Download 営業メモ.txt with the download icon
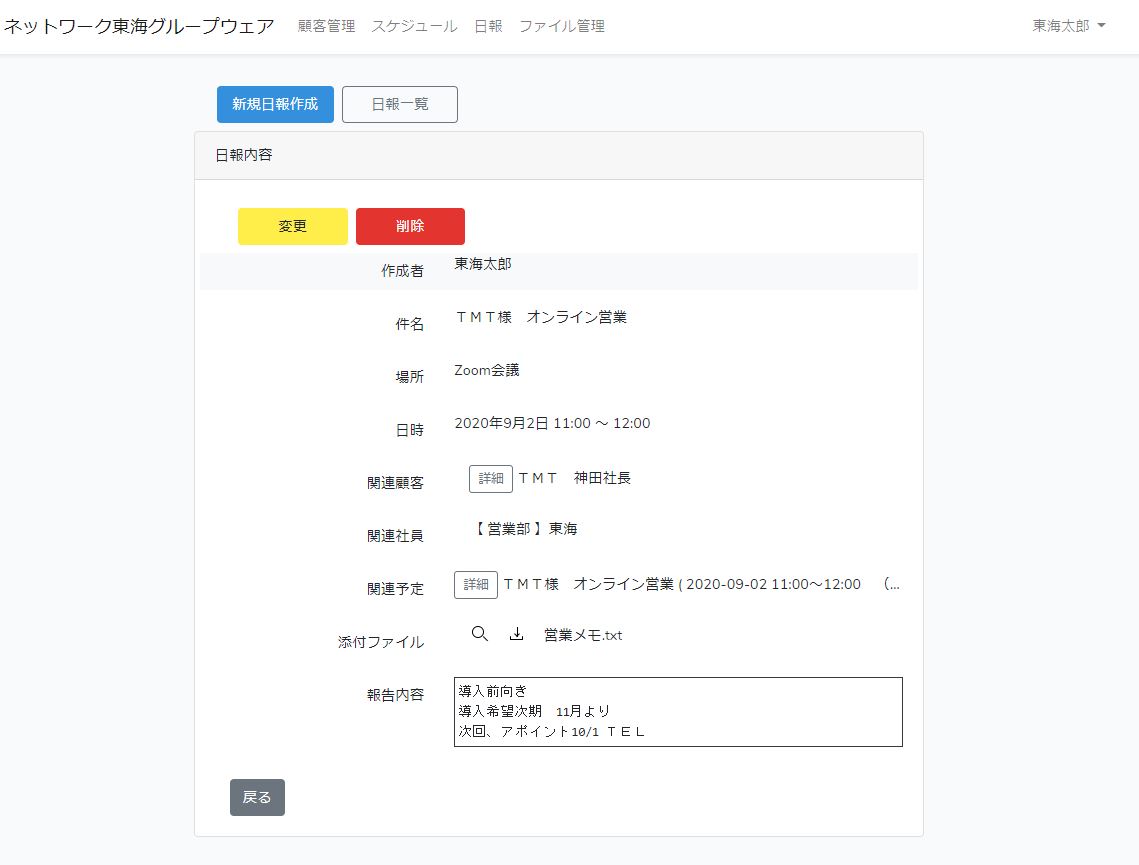 click(x=516, y=634)
